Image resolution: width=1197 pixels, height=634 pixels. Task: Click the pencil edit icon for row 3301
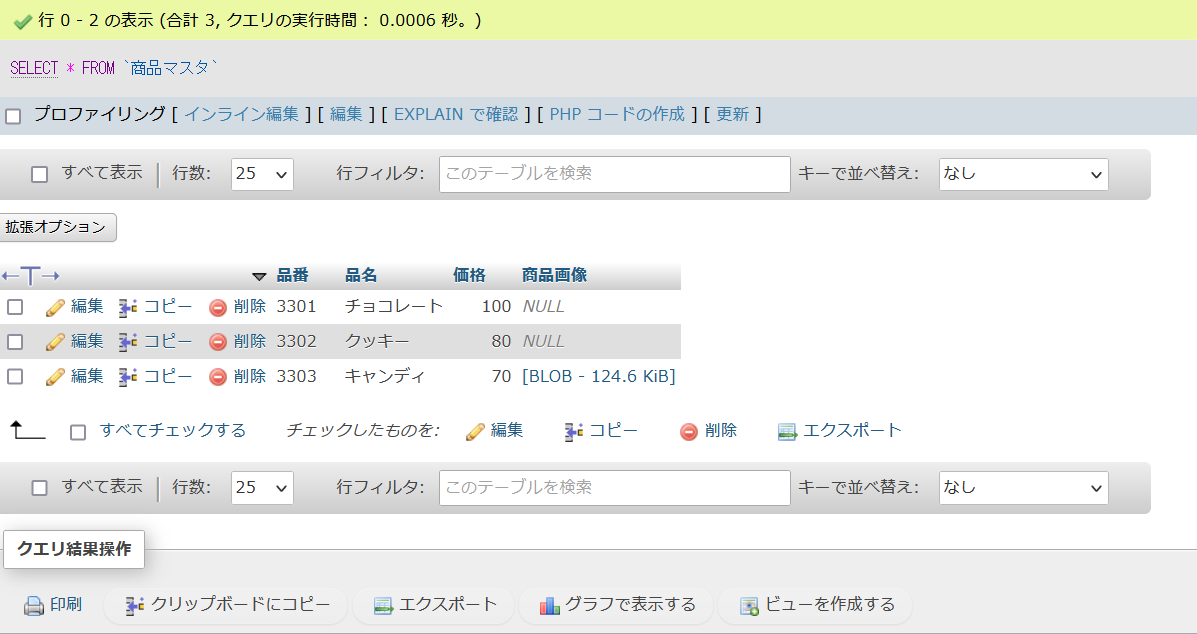coord(55,307)
